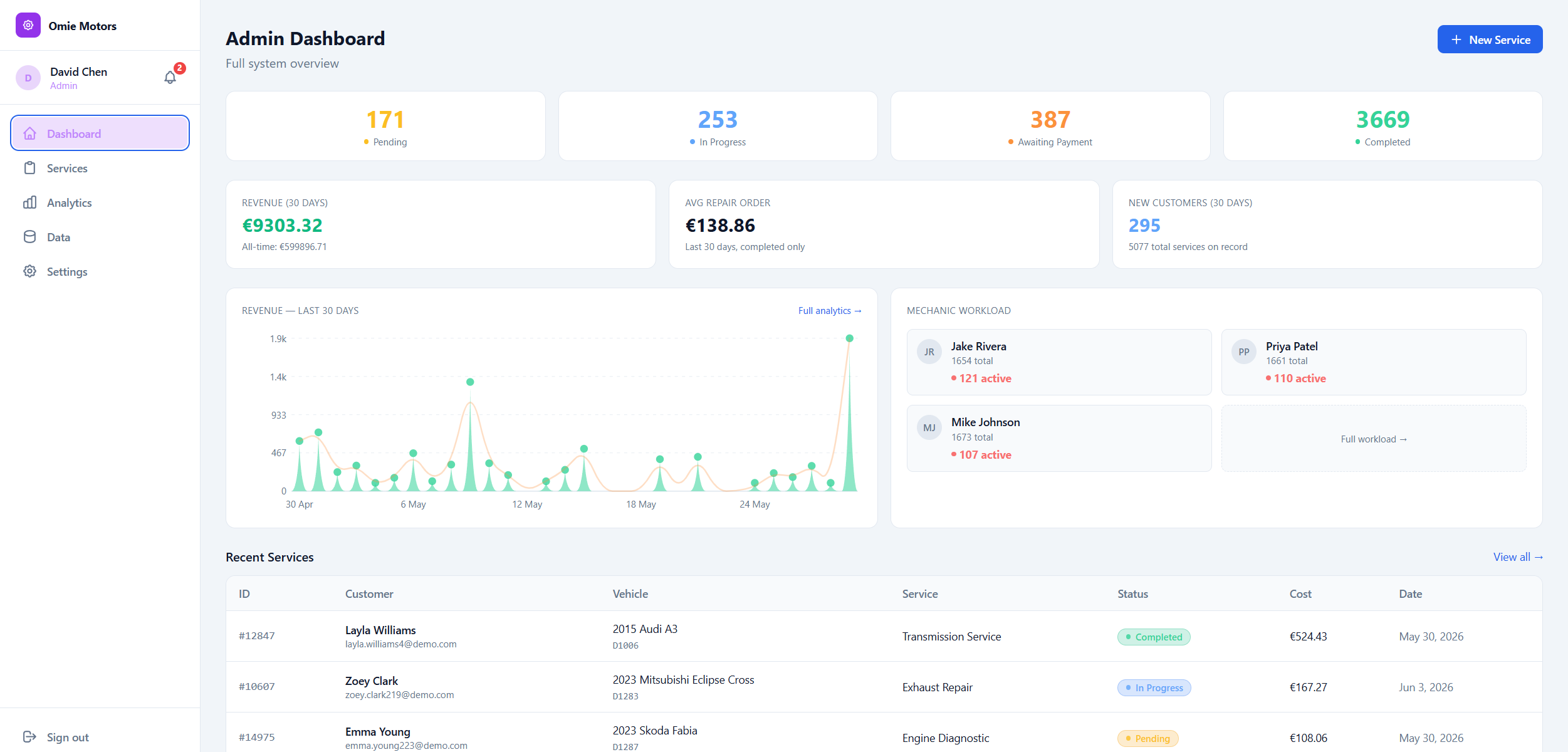This screenshot has width=1568, height=752.
Task: Go to the Analytics menu item
Action: click(100, 202)
